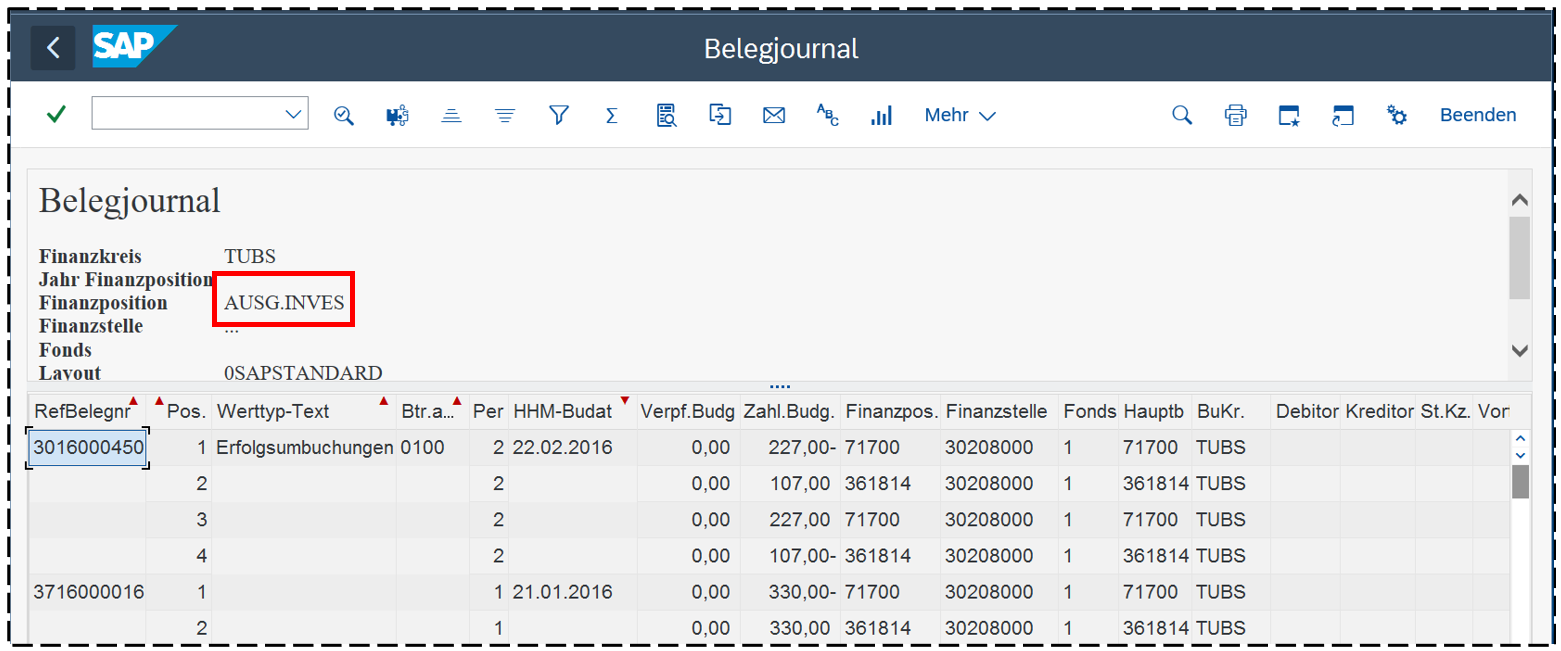Open the details magnifier icon
This screenshot has width=1561, height=651.
344,115
